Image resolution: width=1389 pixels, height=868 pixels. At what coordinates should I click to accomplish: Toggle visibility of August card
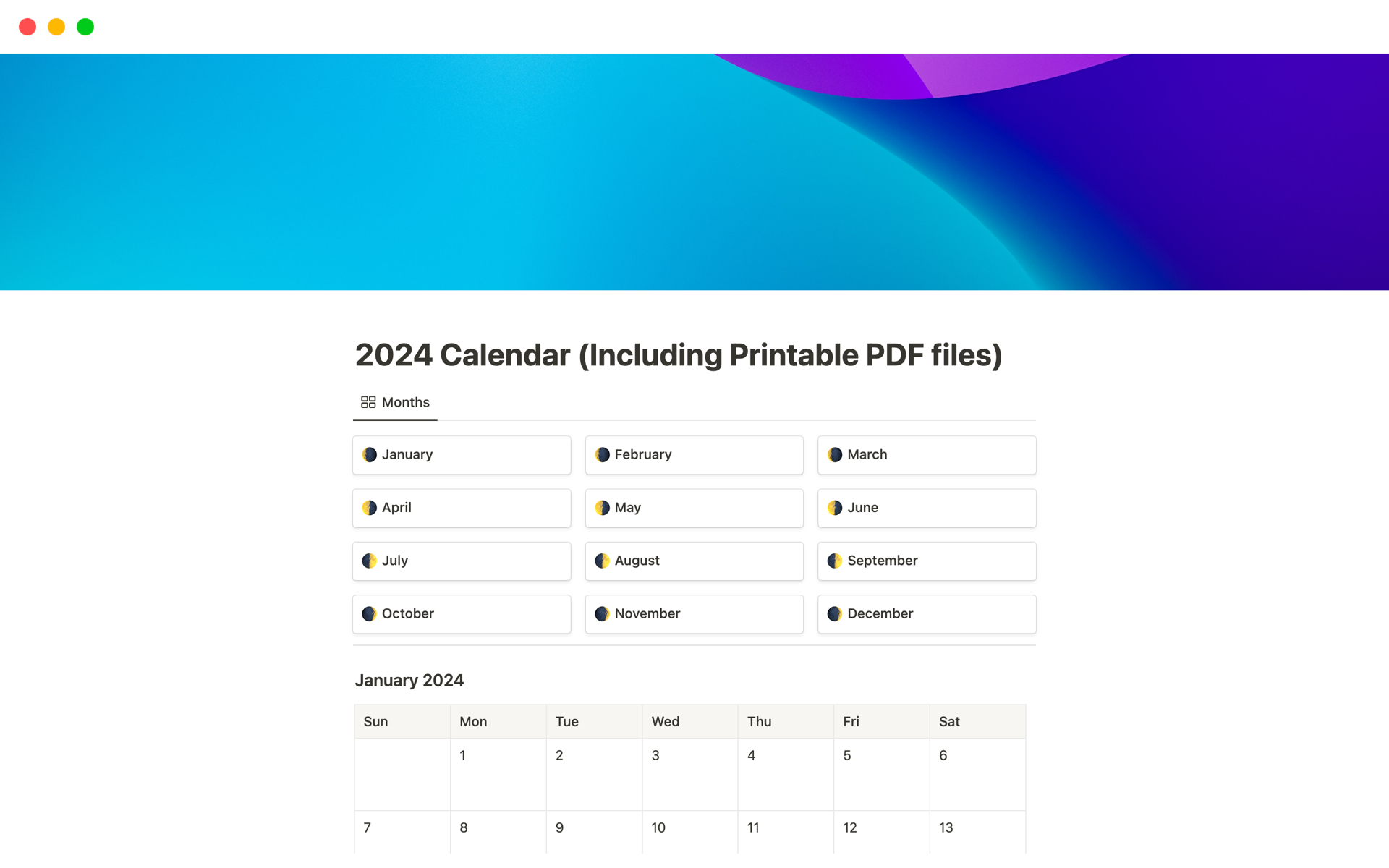pos(694,560)
